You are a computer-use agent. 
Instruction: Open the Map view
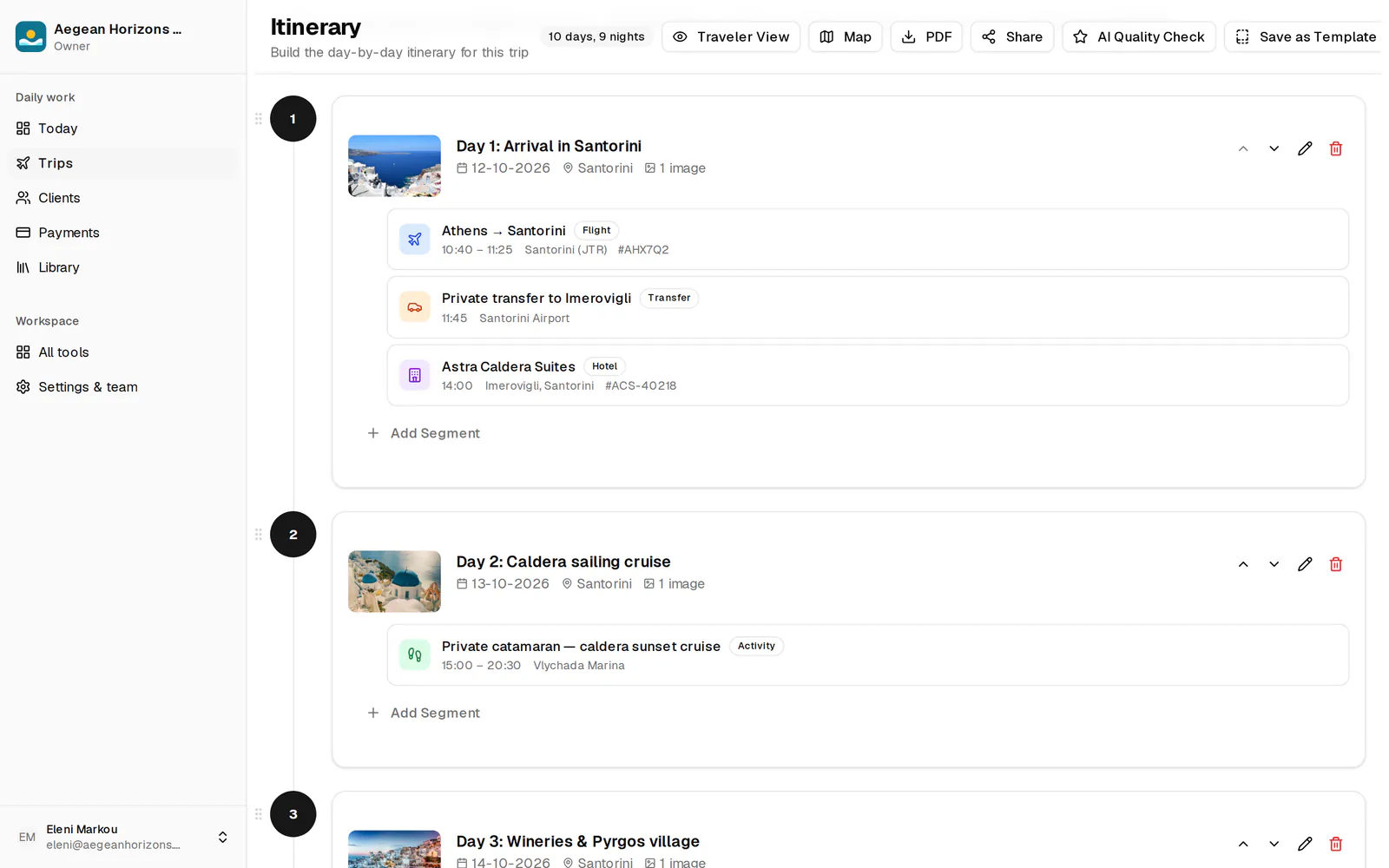tap(846, 36)
